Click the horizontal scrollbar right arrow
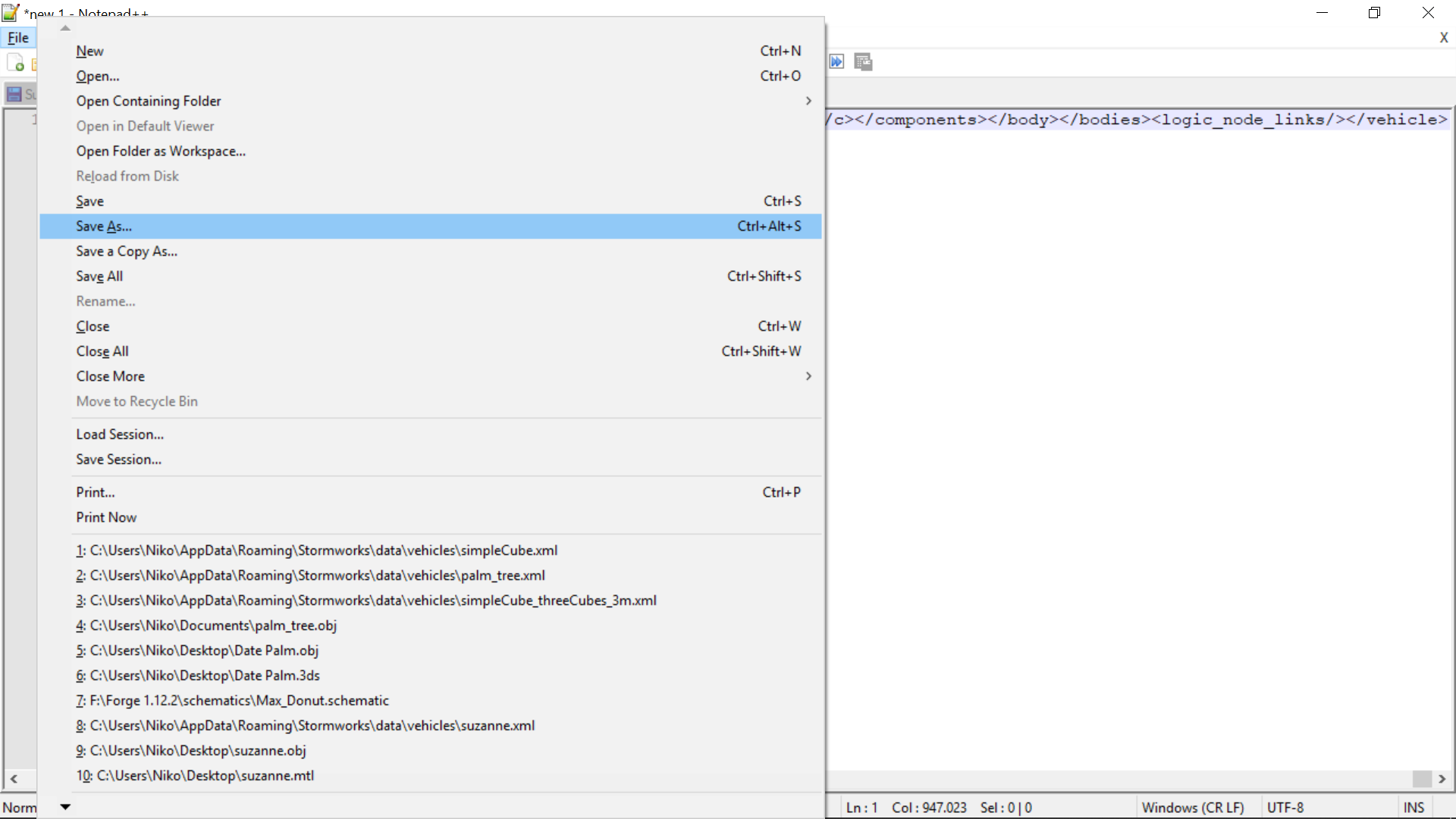The width and height of the screenshot is (1456, 819). click(1442, 779)
